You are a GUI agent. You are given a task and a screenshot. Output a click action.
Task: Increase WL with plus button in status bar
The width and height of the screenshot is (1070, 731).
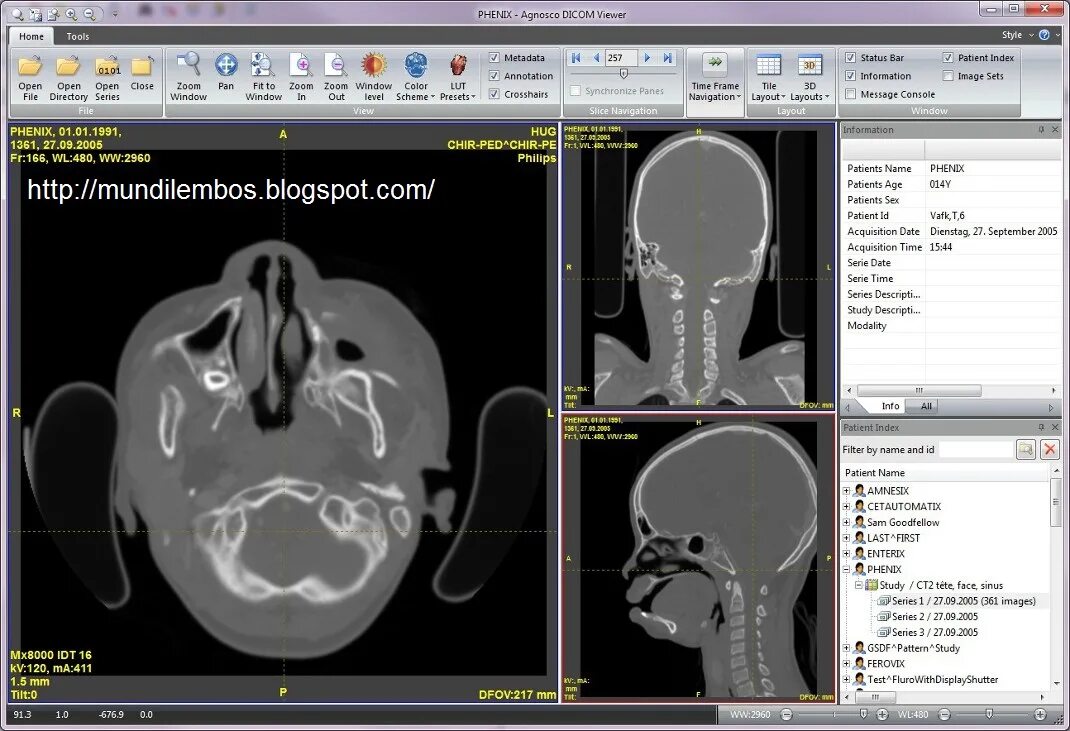(x=1041, y=715)
